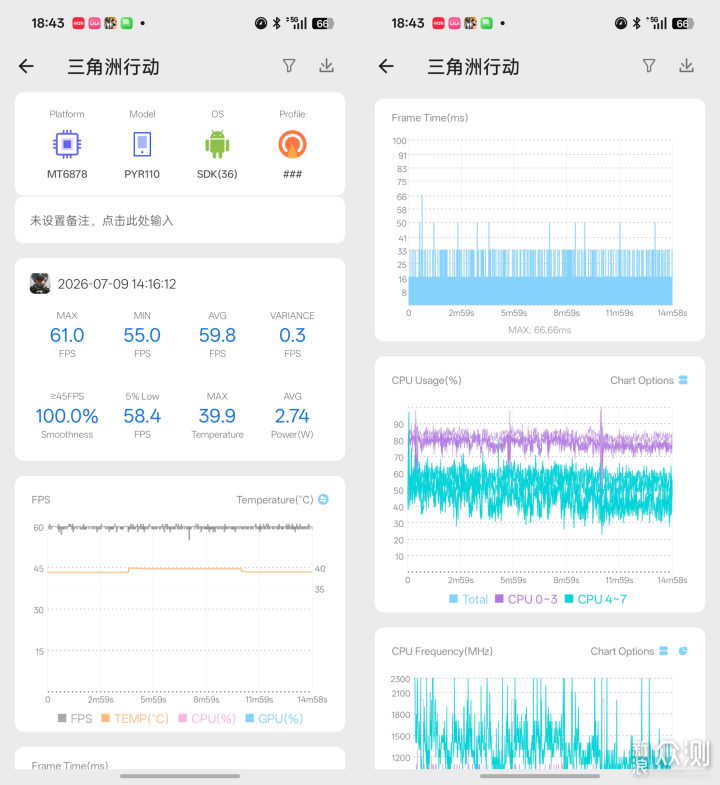Tap the game thumbnail beside 2026-07-09 date

[x=40, y=283]
